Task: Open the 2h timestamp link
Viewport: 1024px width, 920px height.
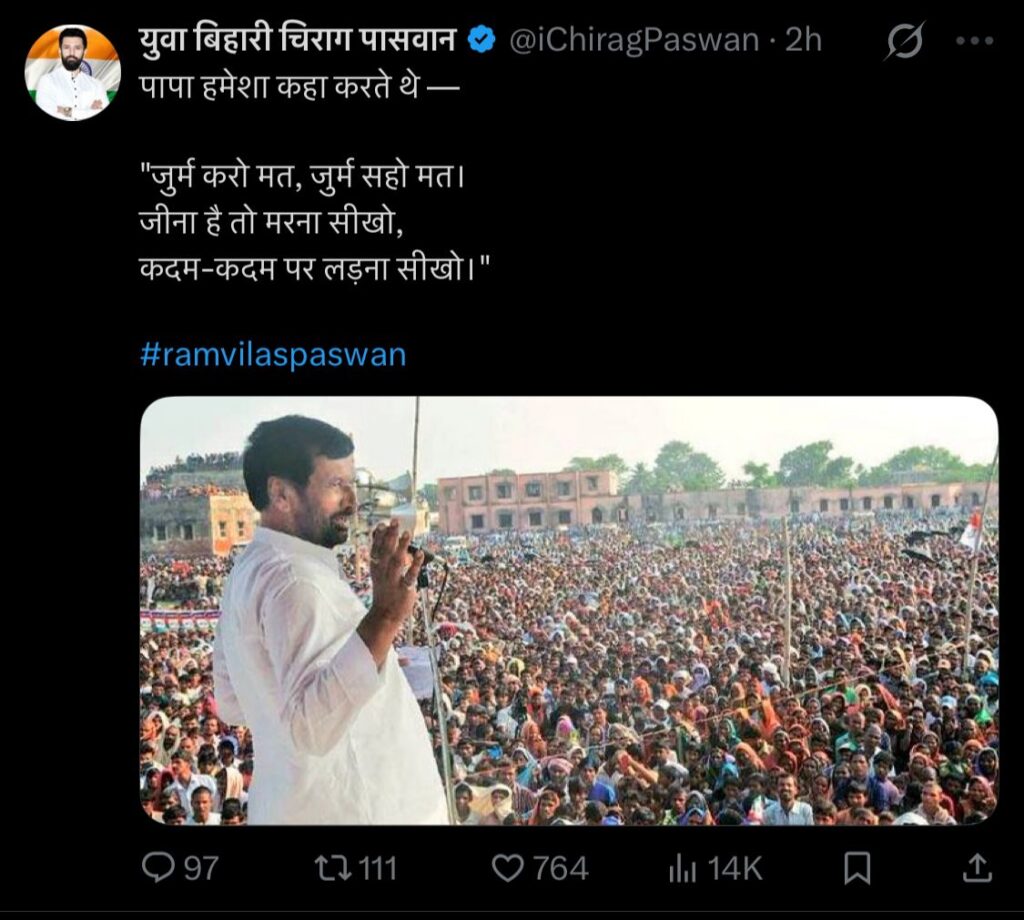Action: pos(803,41)
